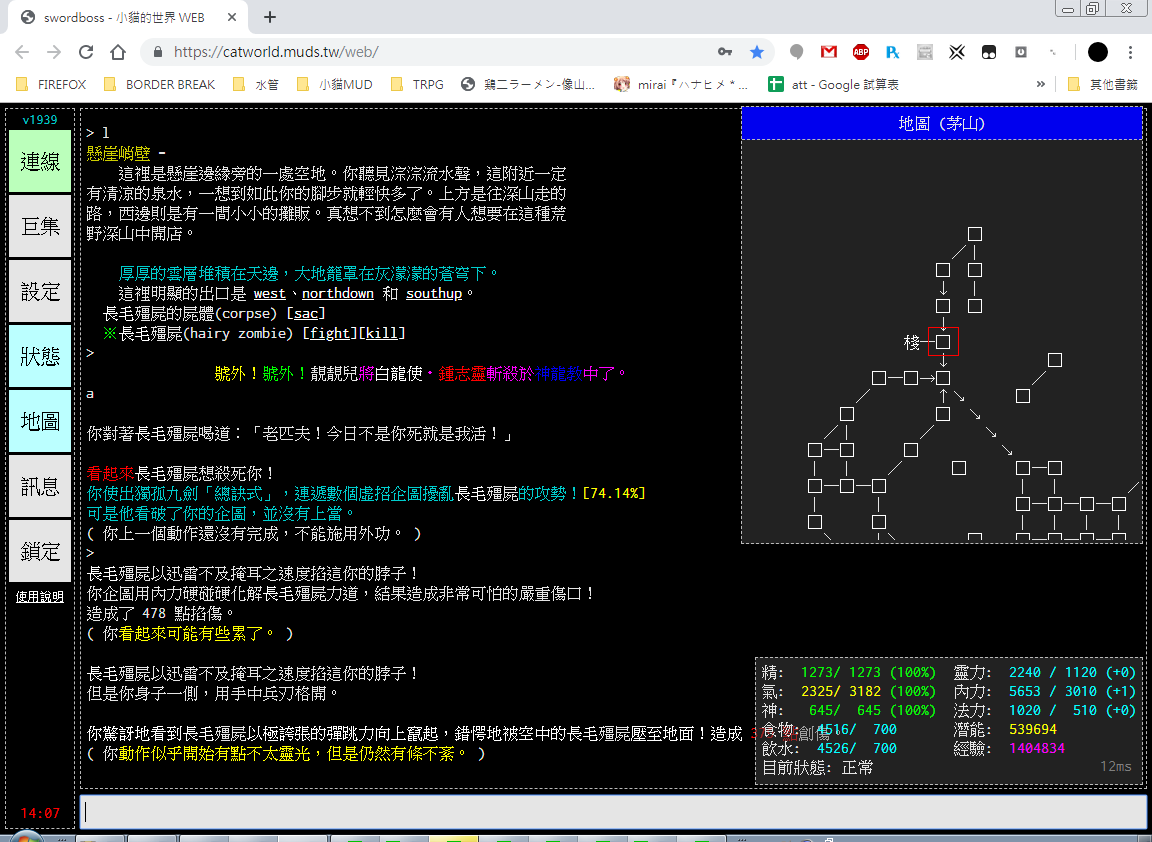This screenshot has height=842, width=1152.
Task: Click the command input field
Action: pyautogui.click(x=613, y=812)
